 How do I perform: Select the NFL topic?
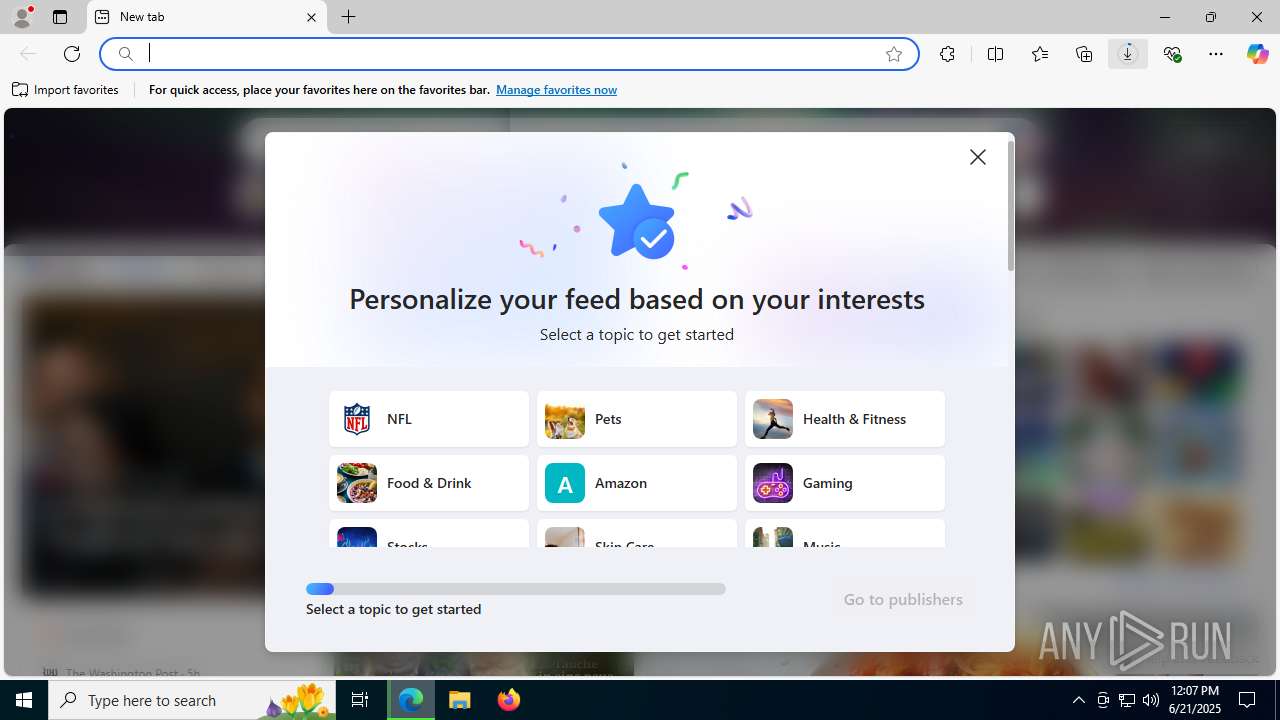pos(429,419)
